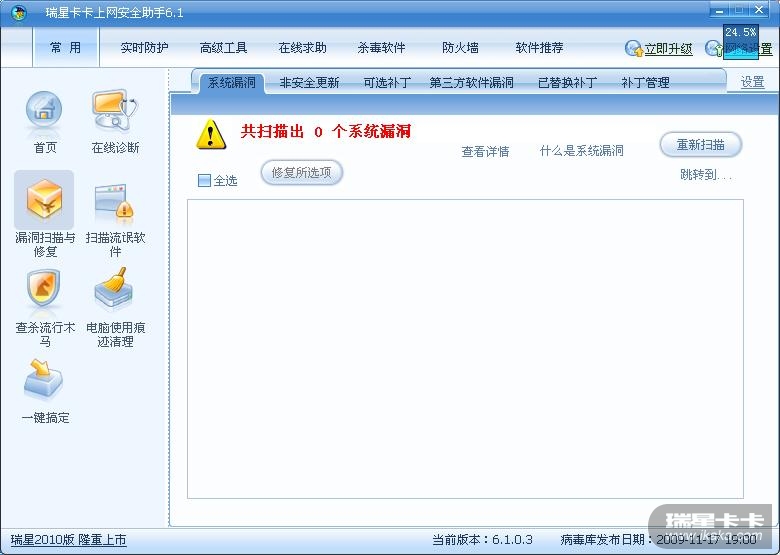This screenshot has width=780, height=555.
Task: Open 网络设置 network settings link
Action: point(749,49)
